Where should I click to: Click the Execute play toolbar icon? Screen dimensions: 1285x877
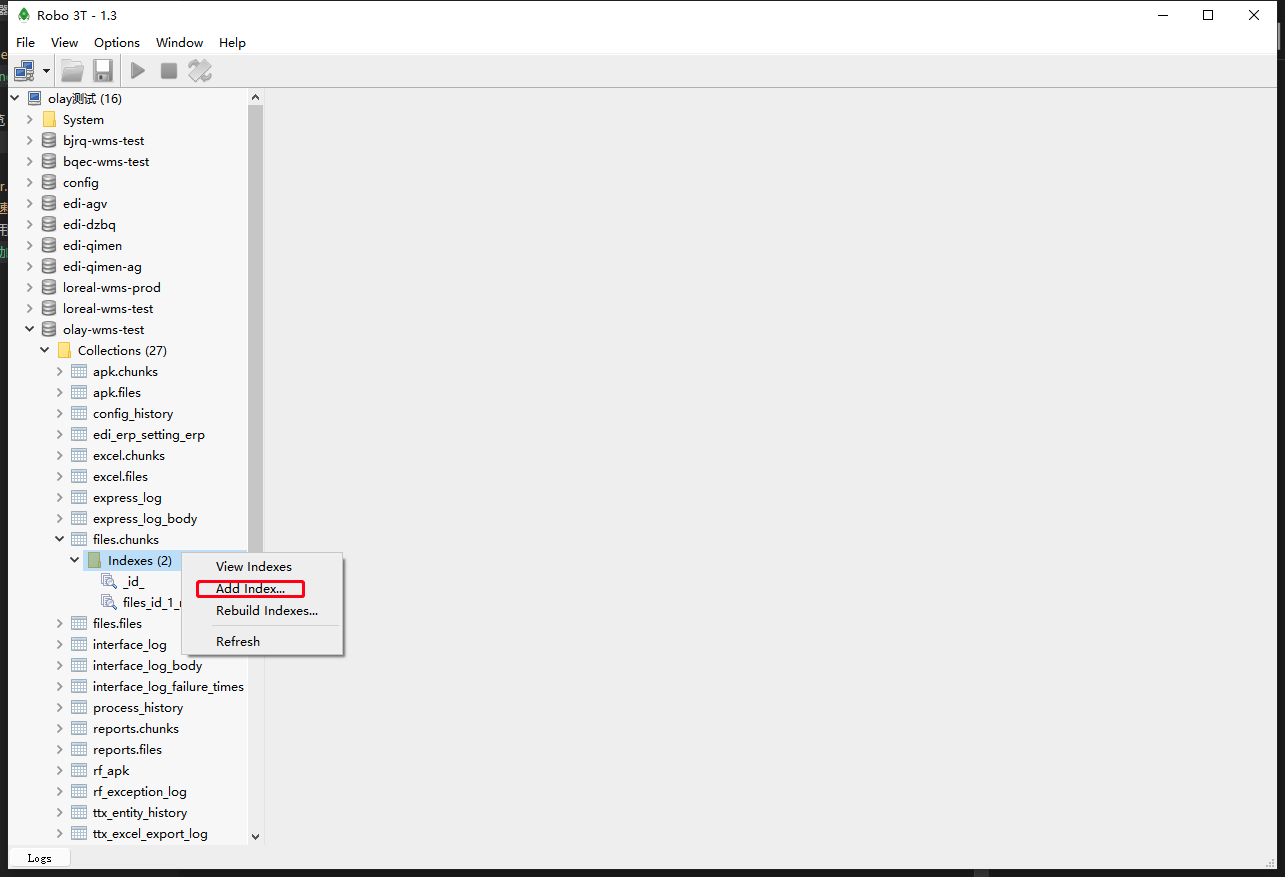[x=138, y=71]
